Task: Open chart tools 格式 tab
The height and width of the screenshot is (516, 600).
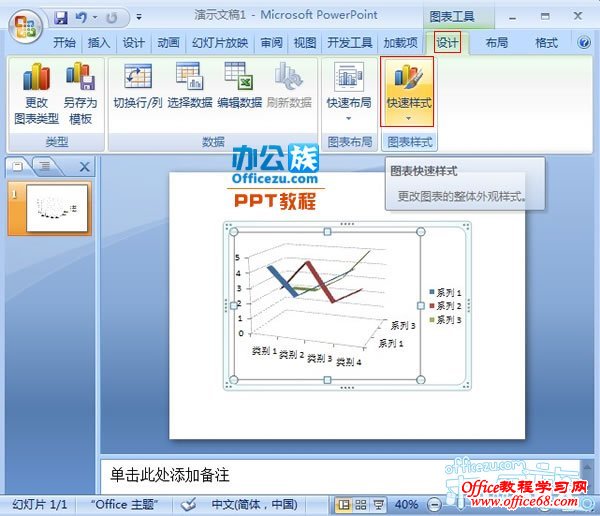Action: (546, 42)
